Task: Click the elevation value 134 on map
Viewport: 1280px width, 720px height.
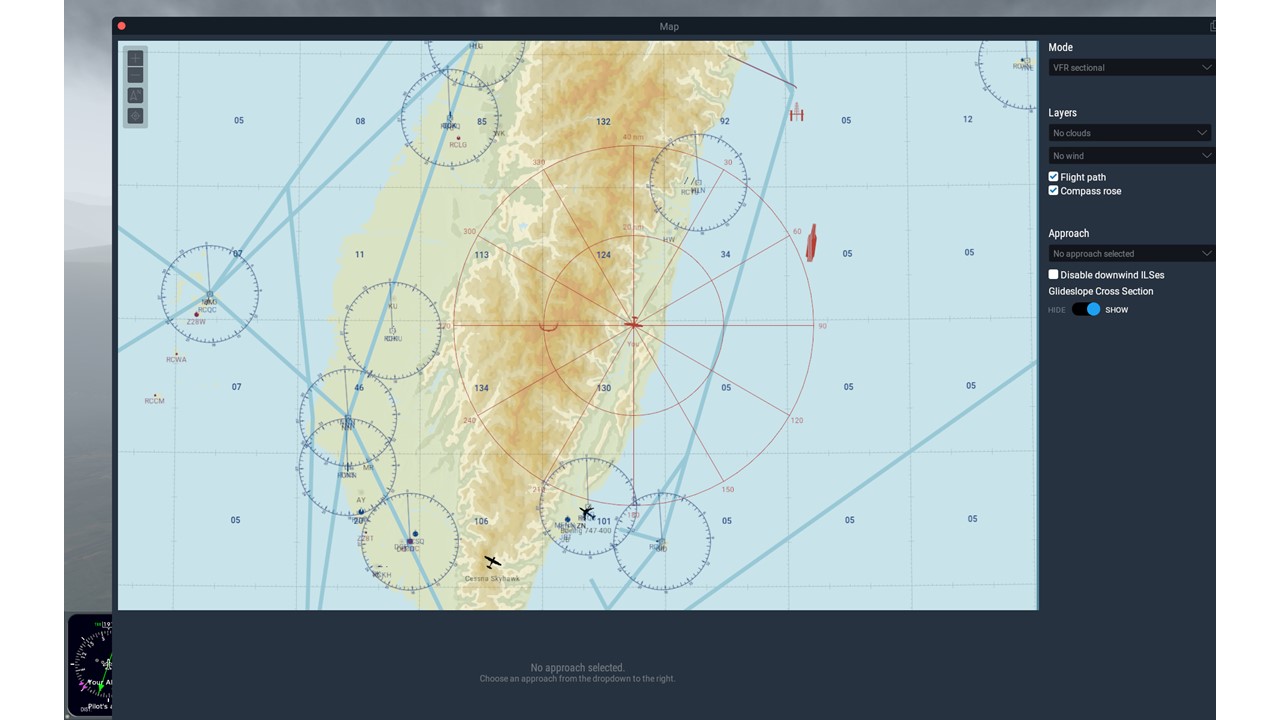Action: (x=481, y=388)
